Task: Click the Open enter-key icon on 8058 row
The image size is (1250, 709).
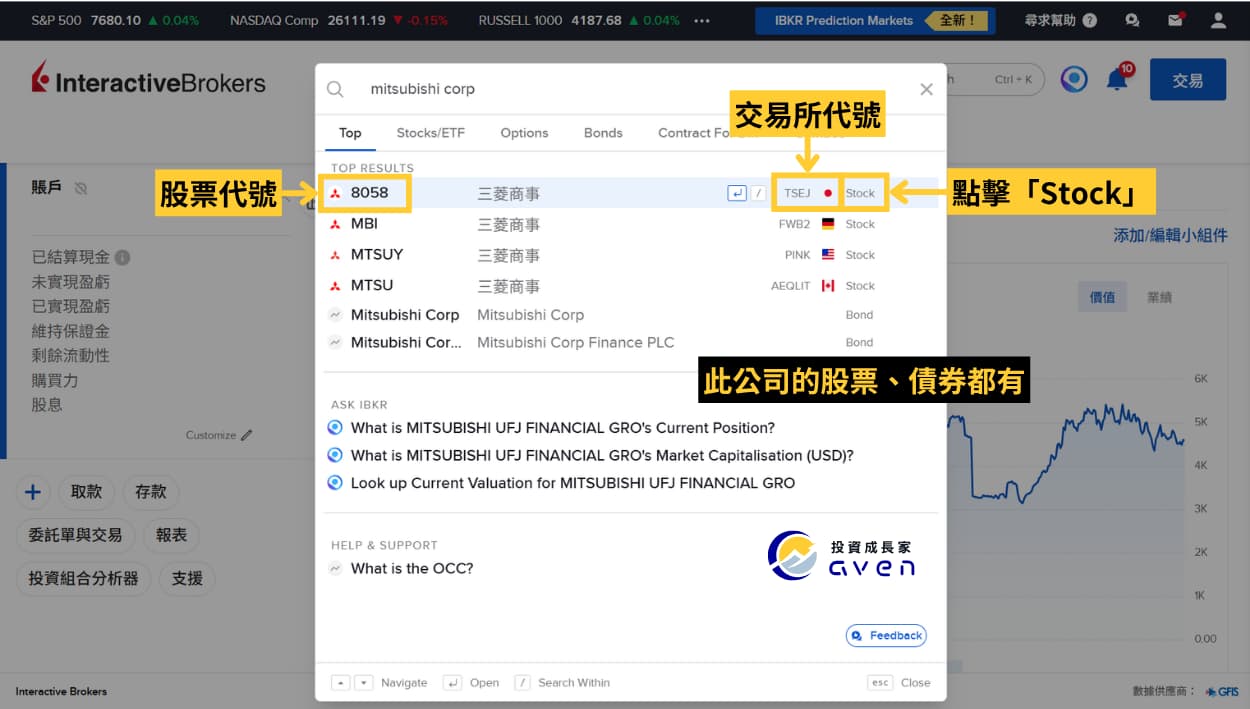Action: point(737,193)
